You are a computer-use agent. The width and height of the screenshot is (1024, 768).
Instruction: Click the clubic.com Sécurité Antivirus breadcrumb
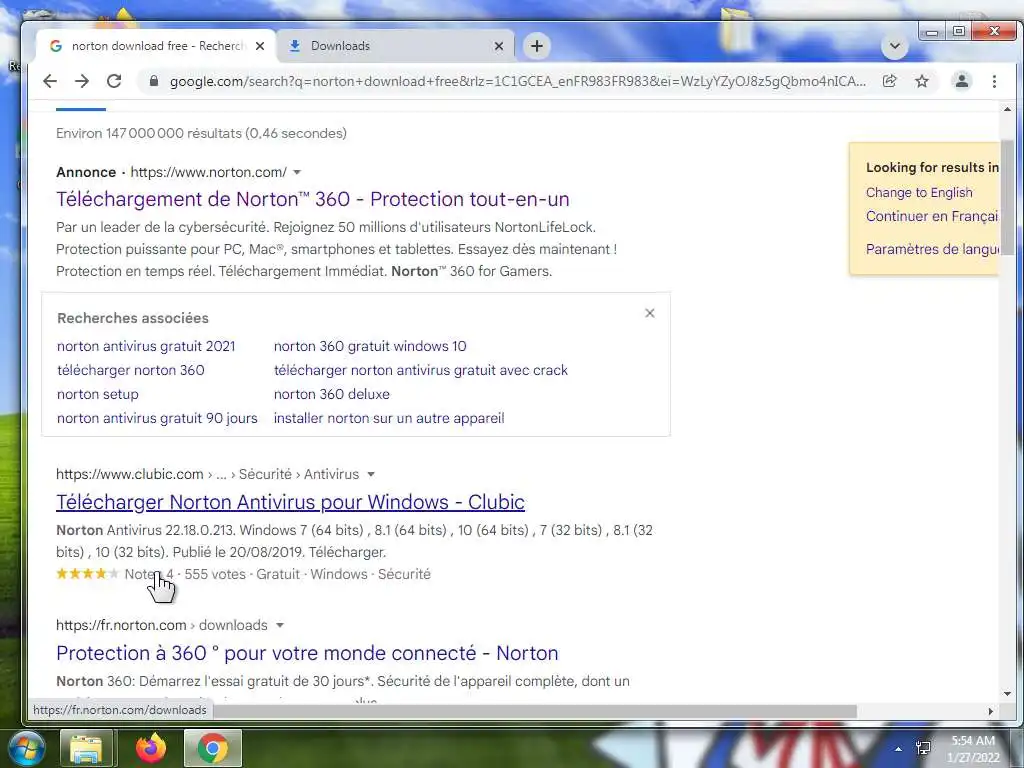coord(208,474)
